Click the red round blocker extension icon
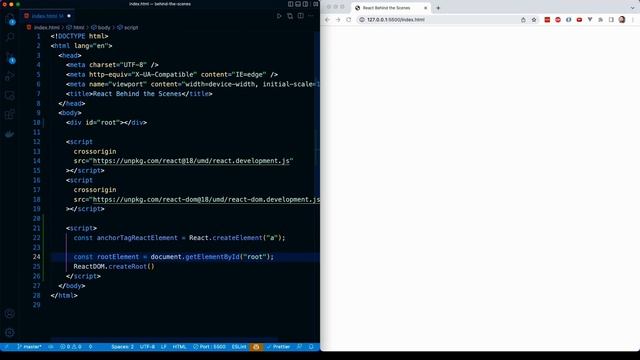Image resolution: width=640 pixels, height=360 pixels. (x=558, y=20)
